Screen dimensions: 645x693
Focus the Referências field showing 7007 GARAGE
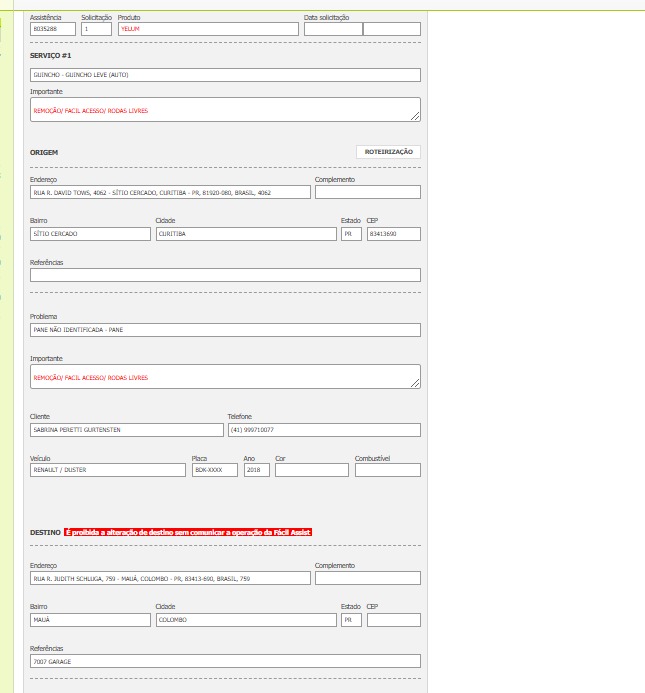pyautogui.click(x=225, y=661)
